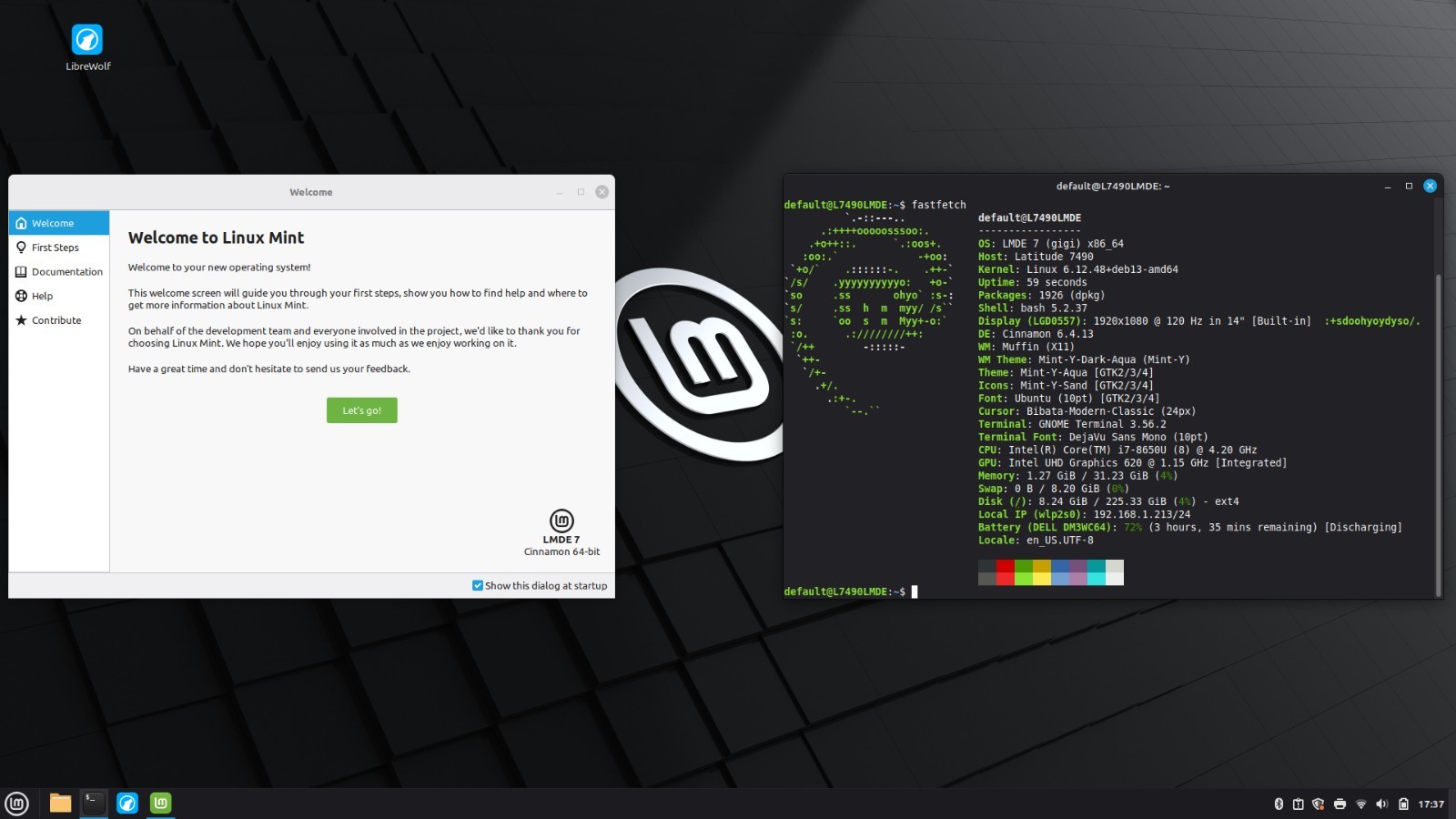Switch to the Terminal taskbar icon
This screenshot has width=1456, height=819.
tap(94, 803)
